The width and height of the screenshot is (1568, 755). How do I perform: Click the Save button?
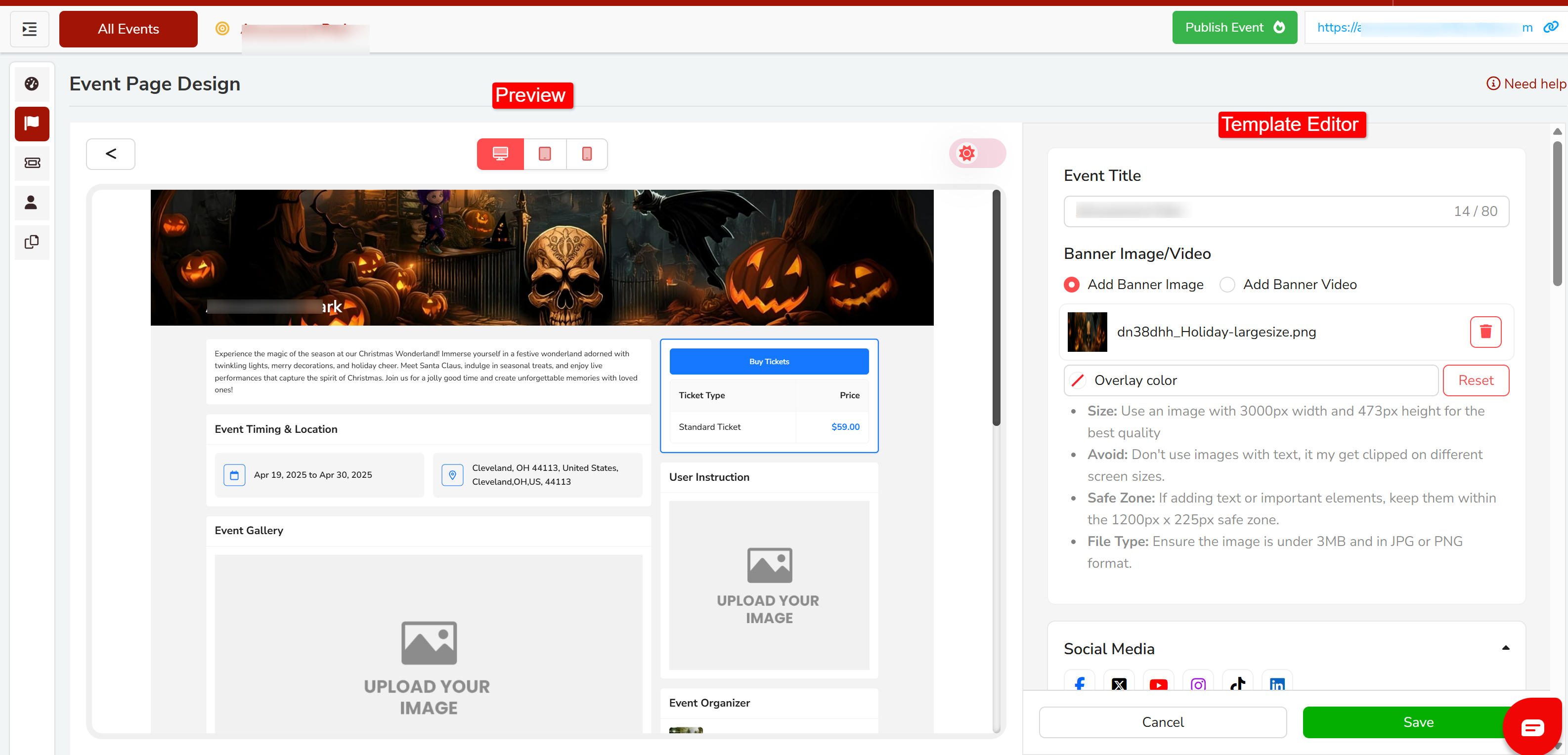pyautogui.click(x=1418, y=722)
